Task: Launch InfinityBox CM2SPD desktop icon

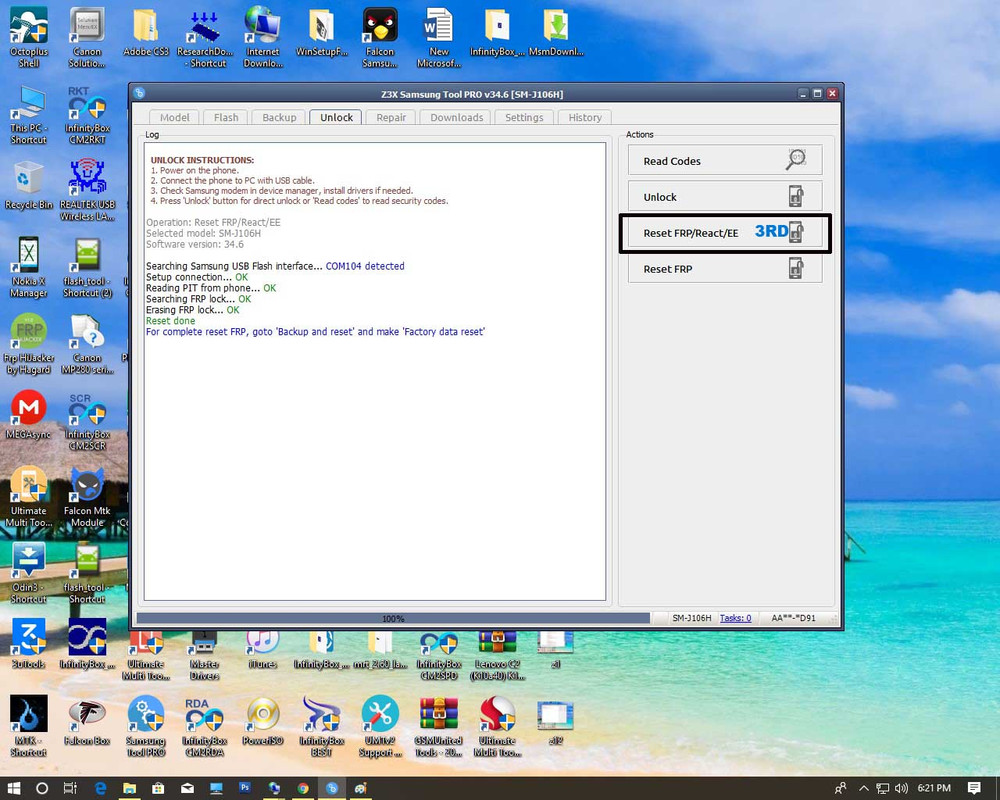Action: (x=439, y=655)
